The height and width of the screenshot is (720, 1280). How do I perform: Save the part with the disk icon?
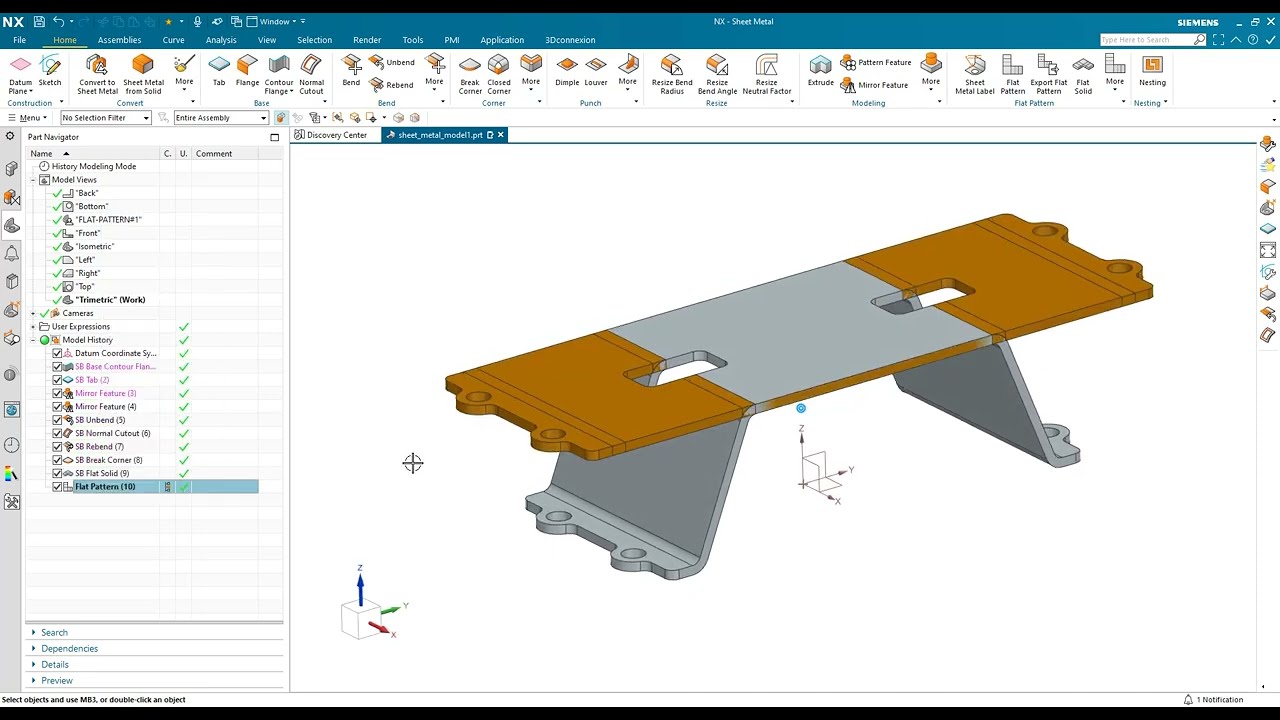click(x=39, y=21)
